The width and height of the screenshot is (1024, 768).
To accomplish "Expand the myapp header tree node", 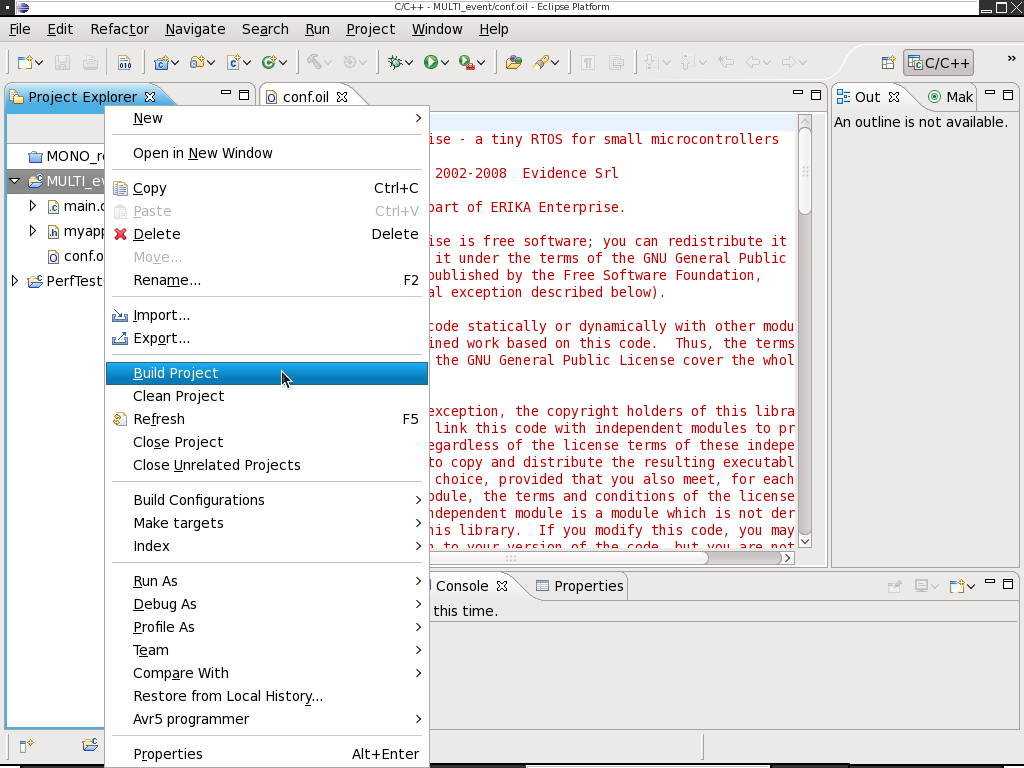I will click(x=33, y=231).
